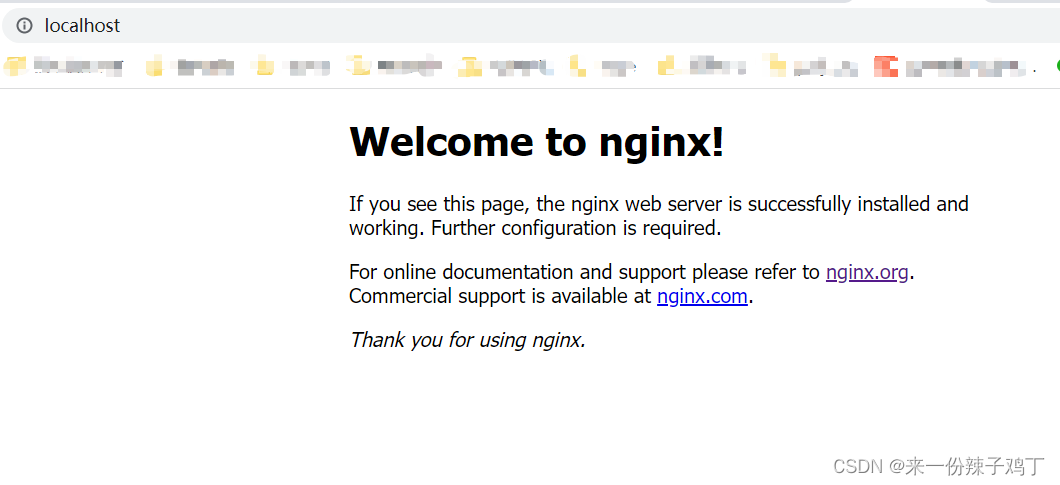Image resolution: width=1060 pixels, height=485 pixels.
Task: Click the "Thank you for using nginx." text
Action: (x=467, y=340)
